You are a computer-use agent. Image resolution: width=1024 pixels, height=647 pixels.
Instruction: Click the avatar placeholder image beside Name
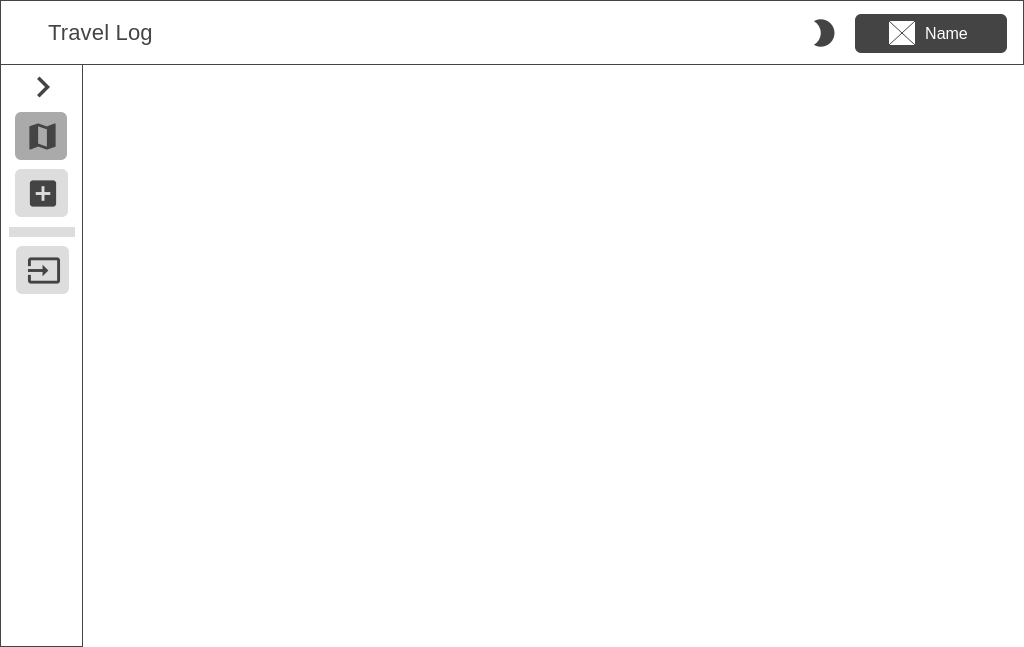902,33
